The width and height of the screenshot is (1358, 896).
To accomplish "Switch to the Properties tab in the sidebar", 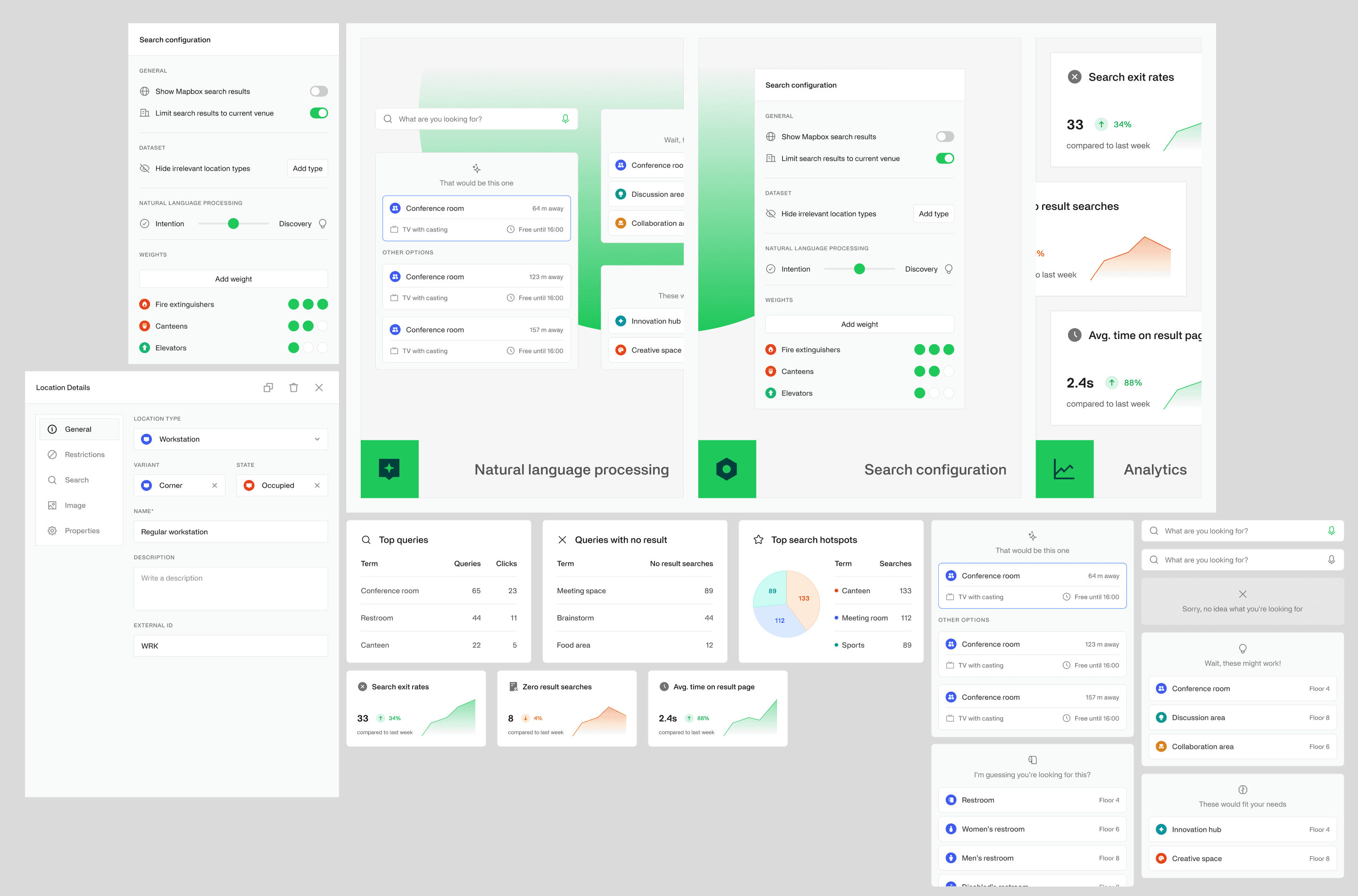I will coord(82,530).
